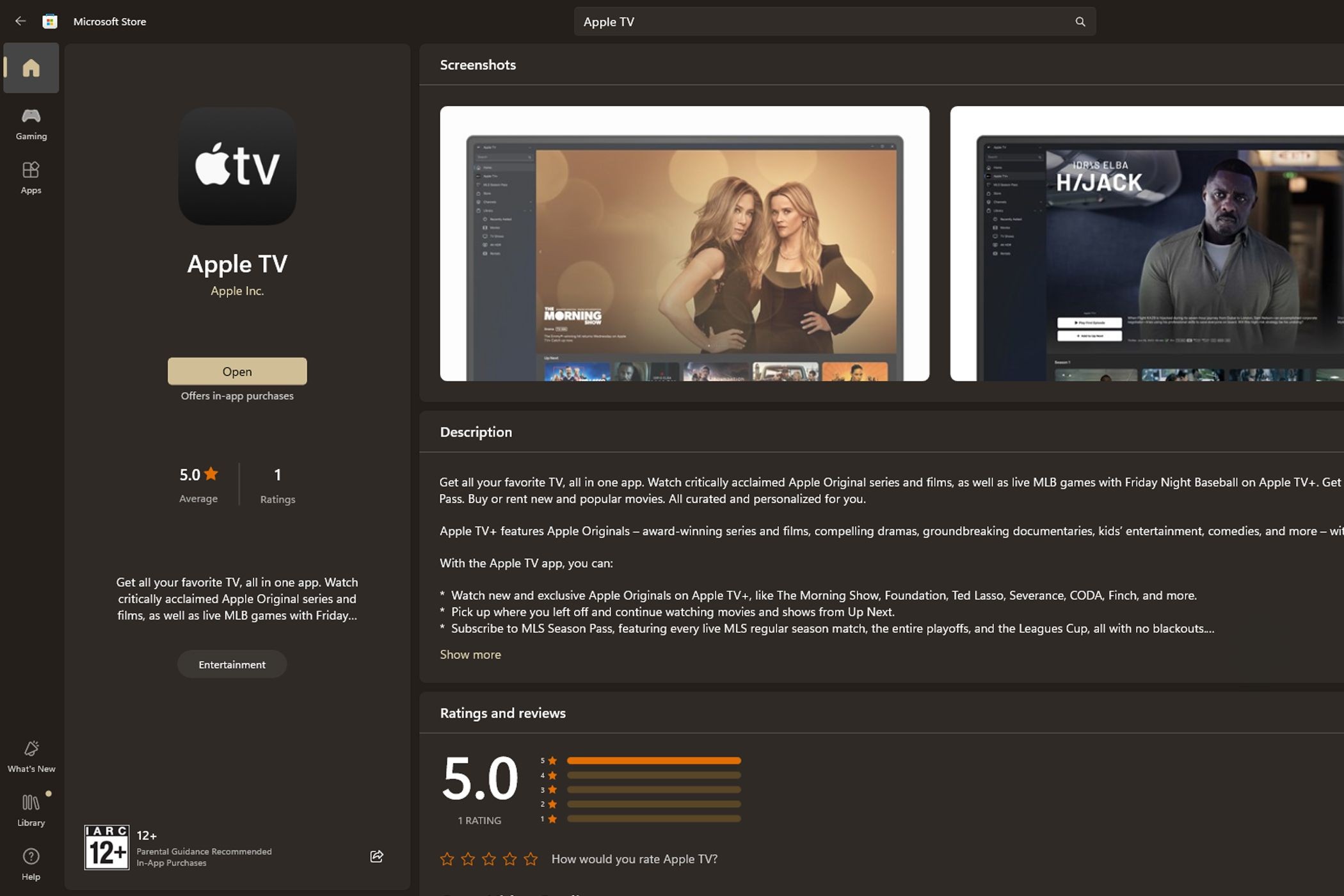Click the 'Apple TV' app title
The height and width of the screenshot is (896, 1344).
point(237,264)
